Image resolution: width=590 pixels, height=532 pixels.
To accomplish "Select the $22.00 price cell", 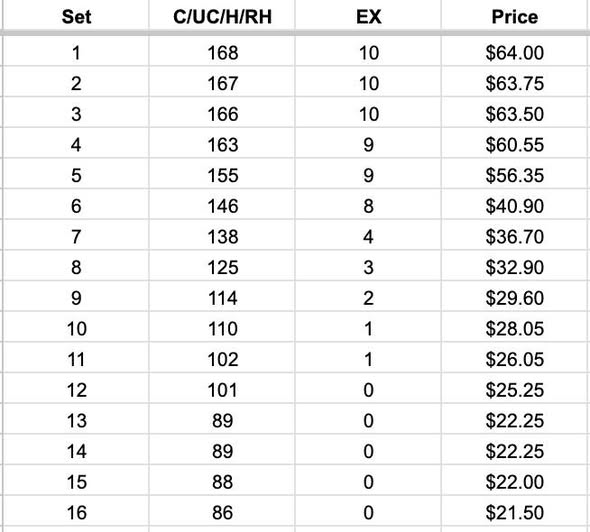I will point(515,482).
